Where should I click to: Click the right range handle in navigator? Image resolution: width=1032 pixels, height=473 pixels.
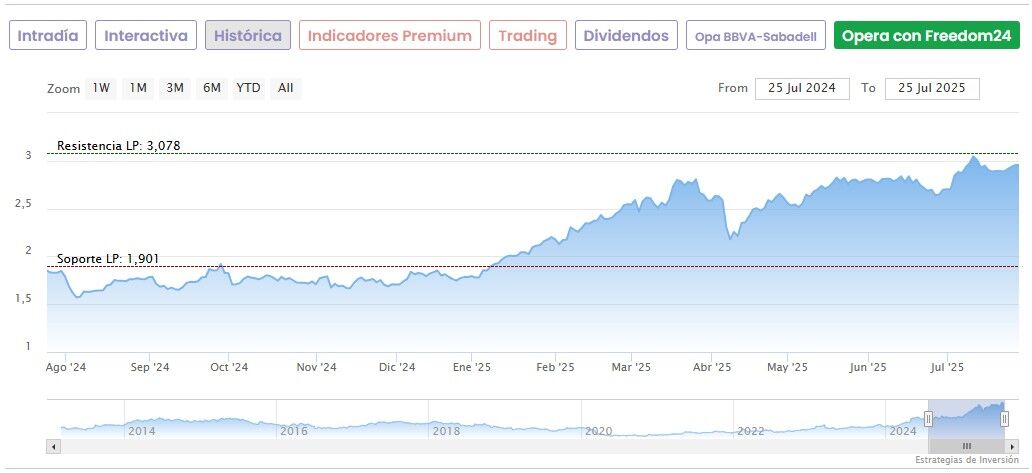[x=1004, y=419]
